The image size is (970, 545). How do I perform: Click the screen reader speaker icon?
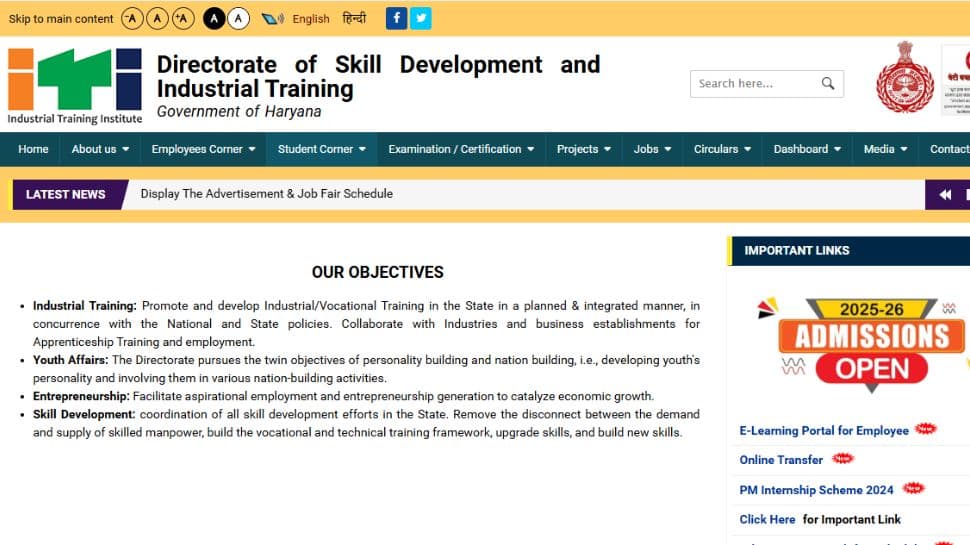pyautogui.click(x=271, y=19)
